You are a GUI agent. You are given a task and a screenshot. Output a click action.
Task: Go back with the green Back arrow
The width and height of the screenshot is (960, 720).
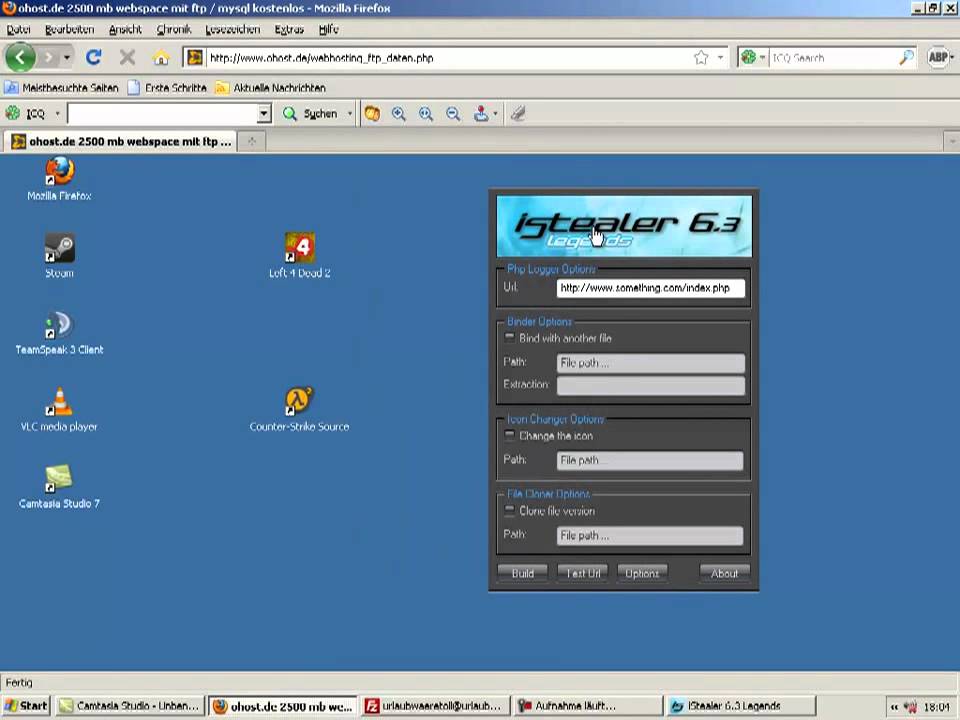tap(20, 58)
